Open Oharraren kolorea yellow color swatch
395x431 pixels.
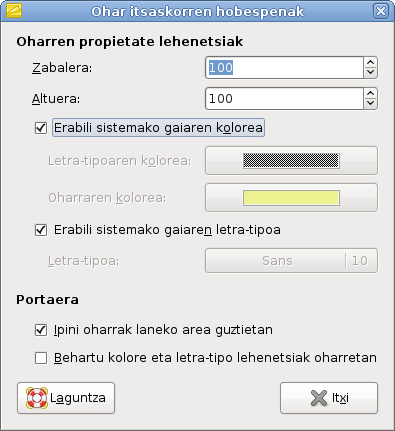(291, 198)
